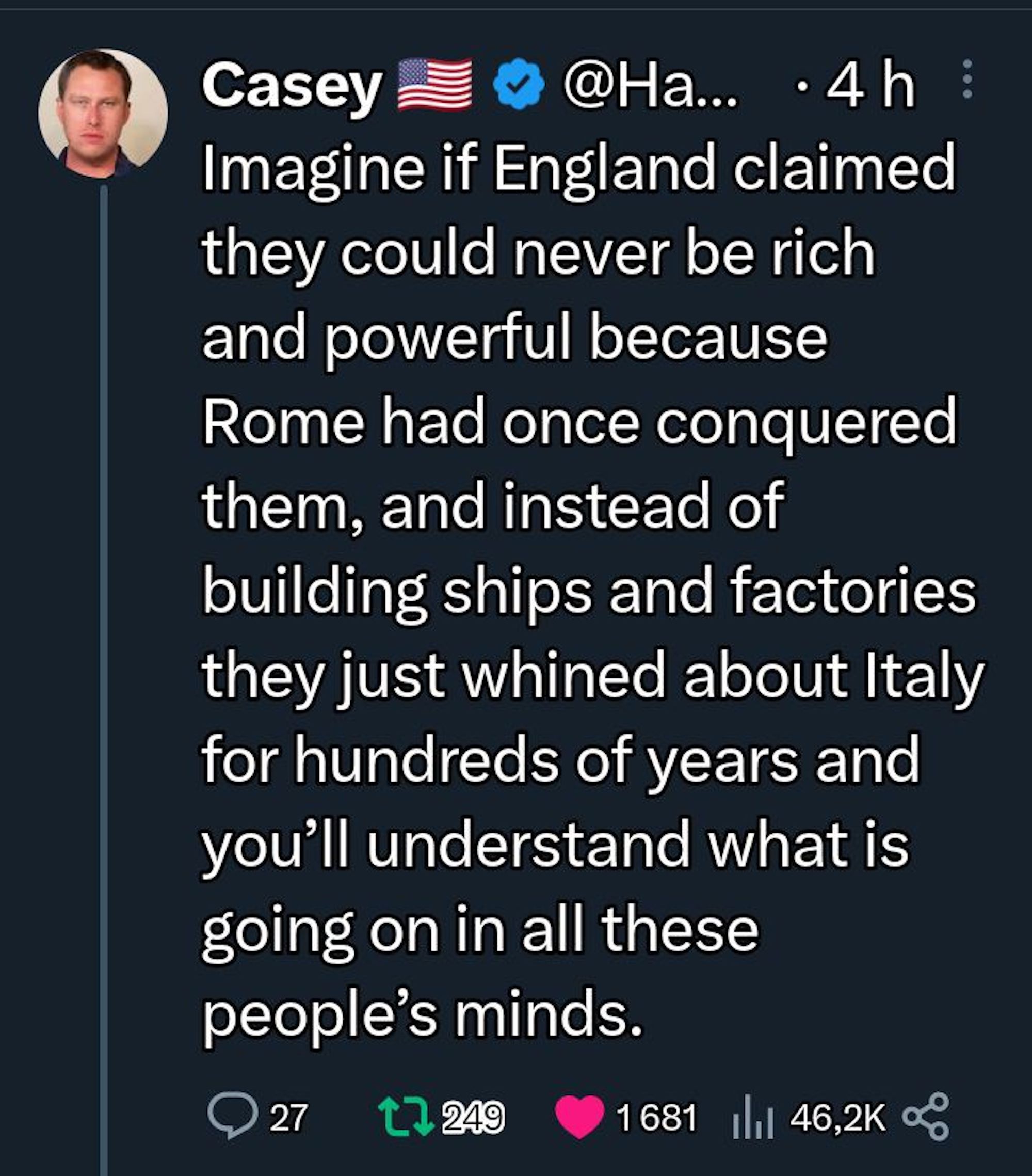1032x1176 pixels.
Task: Open the reply speech bubble icon
Action: tap(232, 1117)
